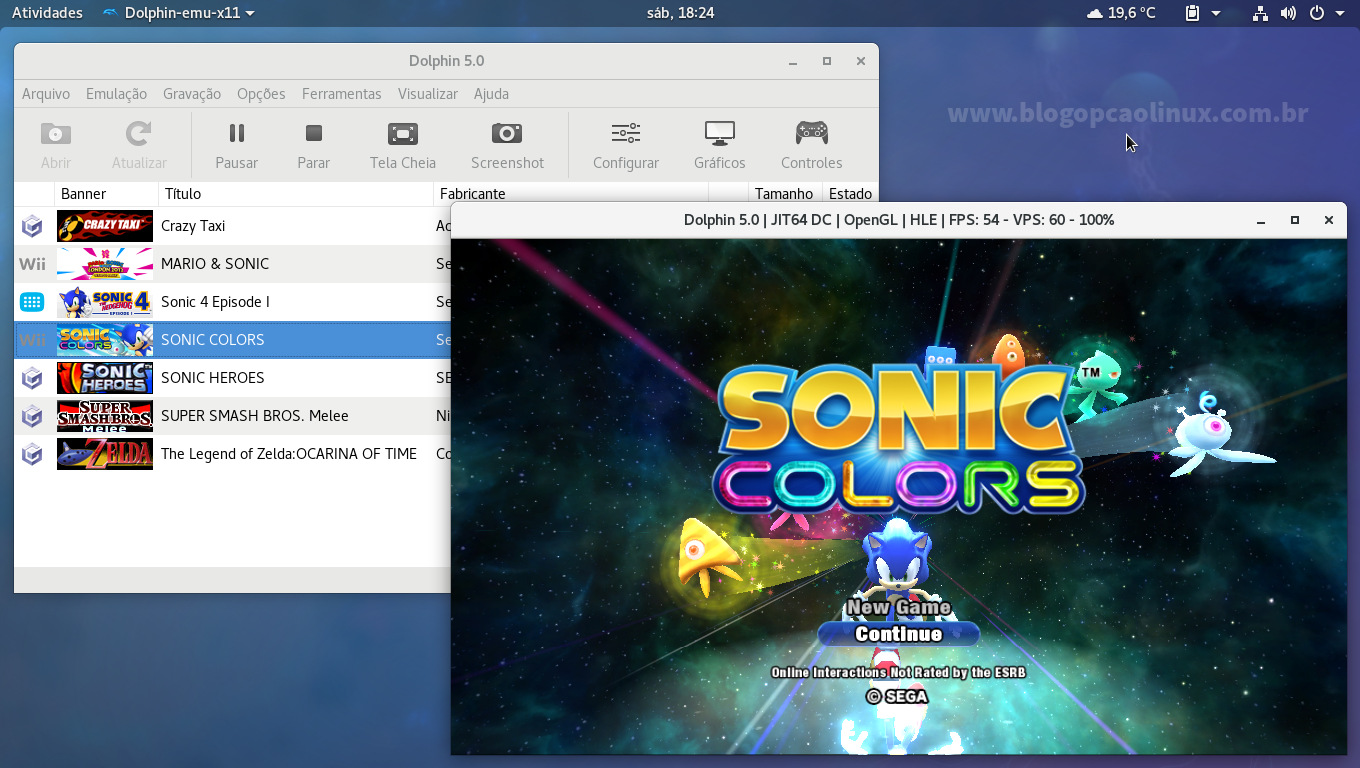Select the SONIC COLORS title text

[213, 340]
